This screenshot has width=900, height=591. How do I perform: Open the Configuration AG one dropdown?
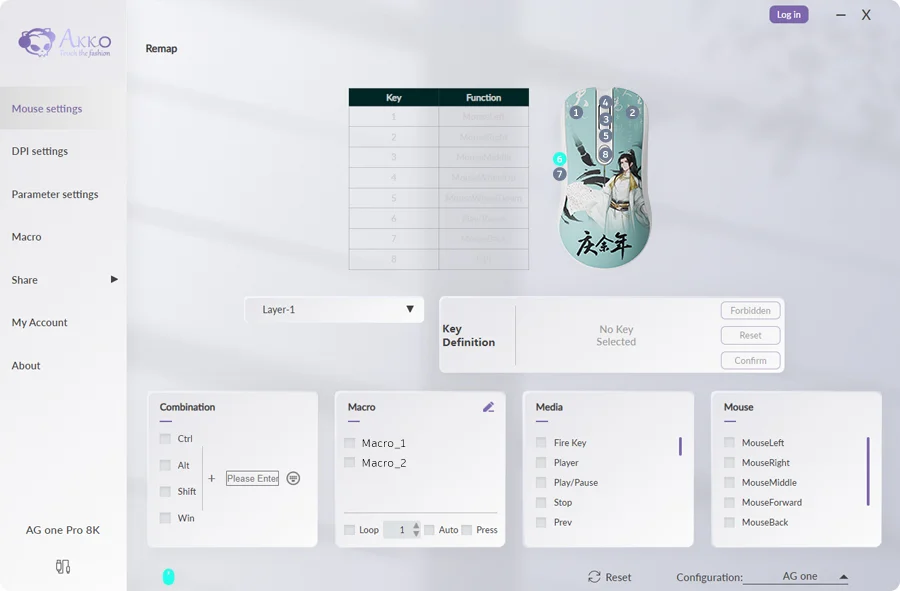[796, 577]
